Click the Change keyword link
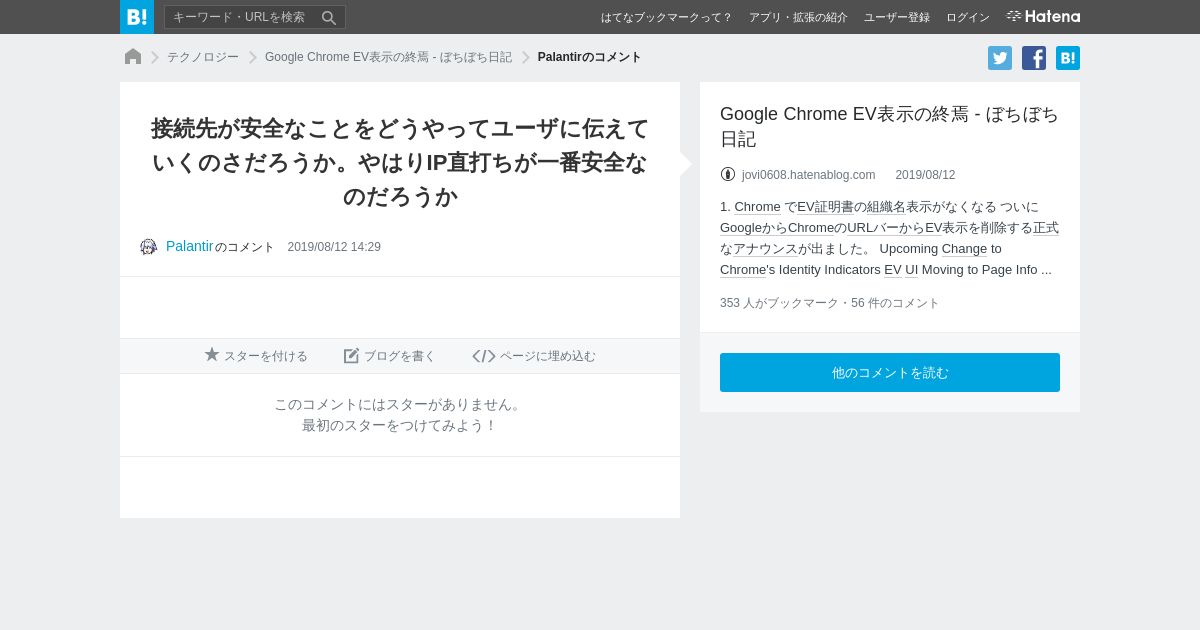Screen dimensions: 1200x630 pyautogui.click(x=964, y=249)
